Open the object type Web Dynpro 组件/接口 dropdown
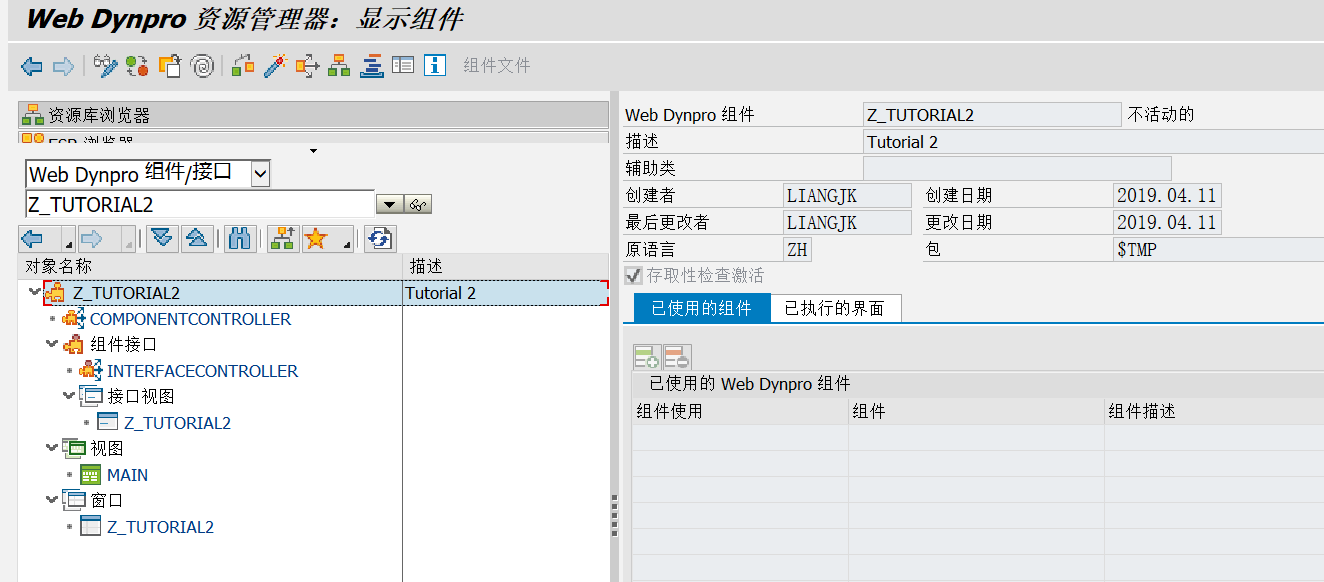 tap(260, 174)
